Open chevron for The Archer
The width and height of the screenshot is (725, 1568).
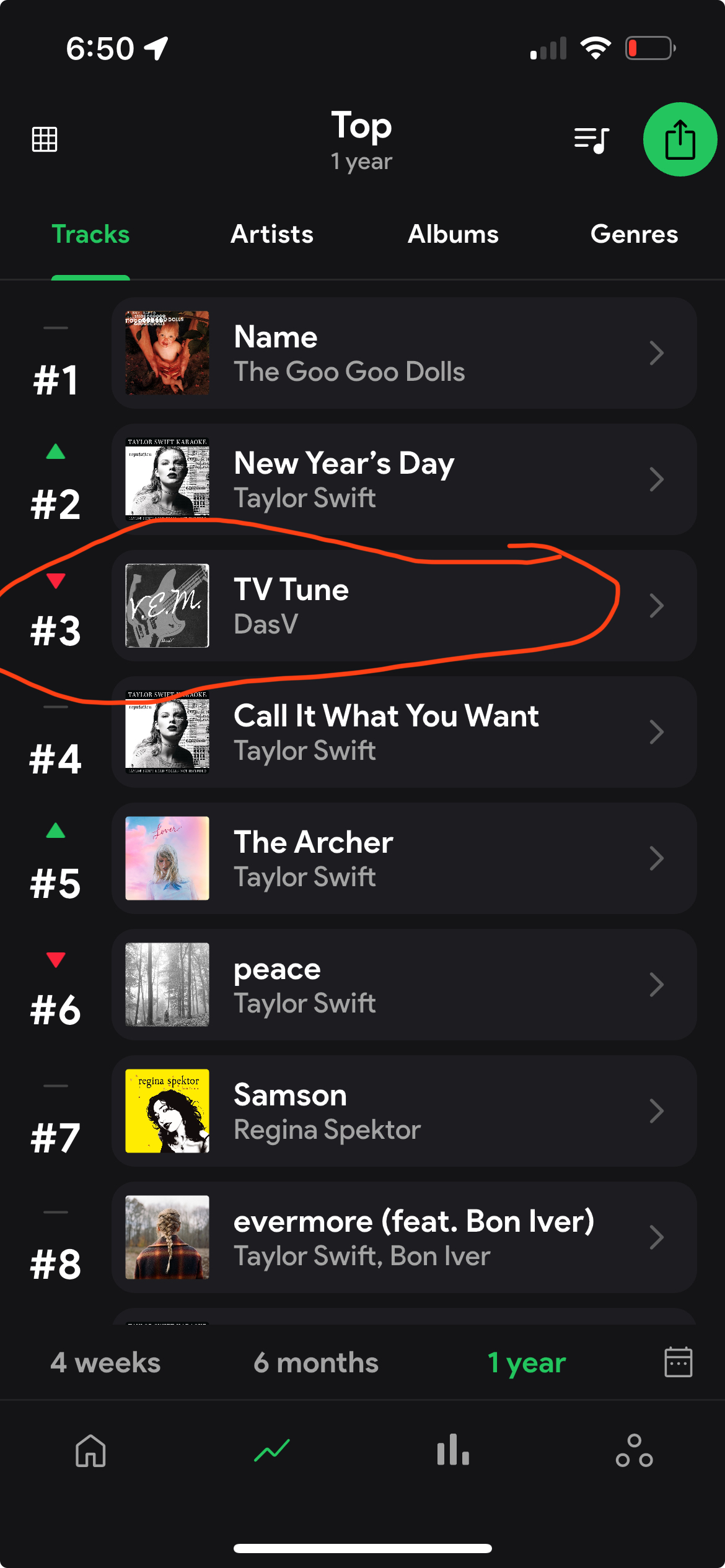656,858
